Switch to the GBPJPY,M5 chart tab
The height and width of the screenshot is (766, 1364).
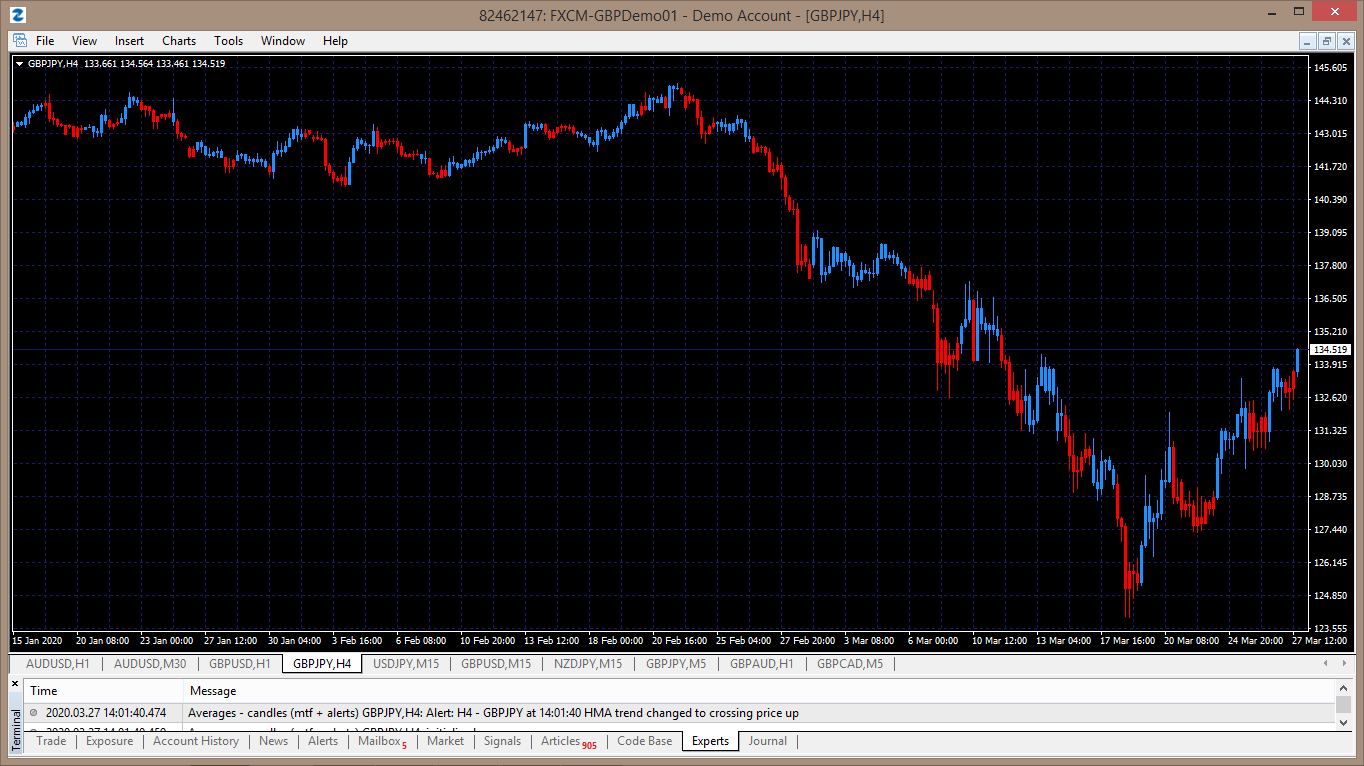coord(676,663)
